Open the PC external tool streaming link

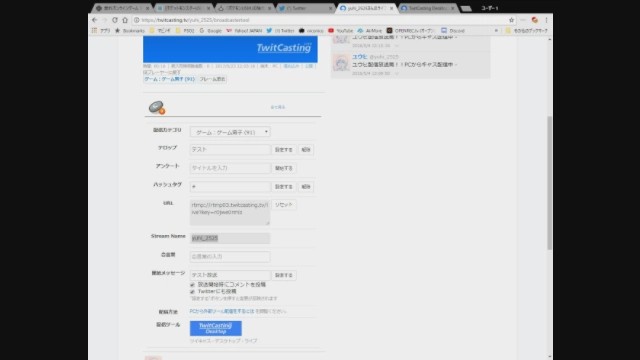[222, 311]
